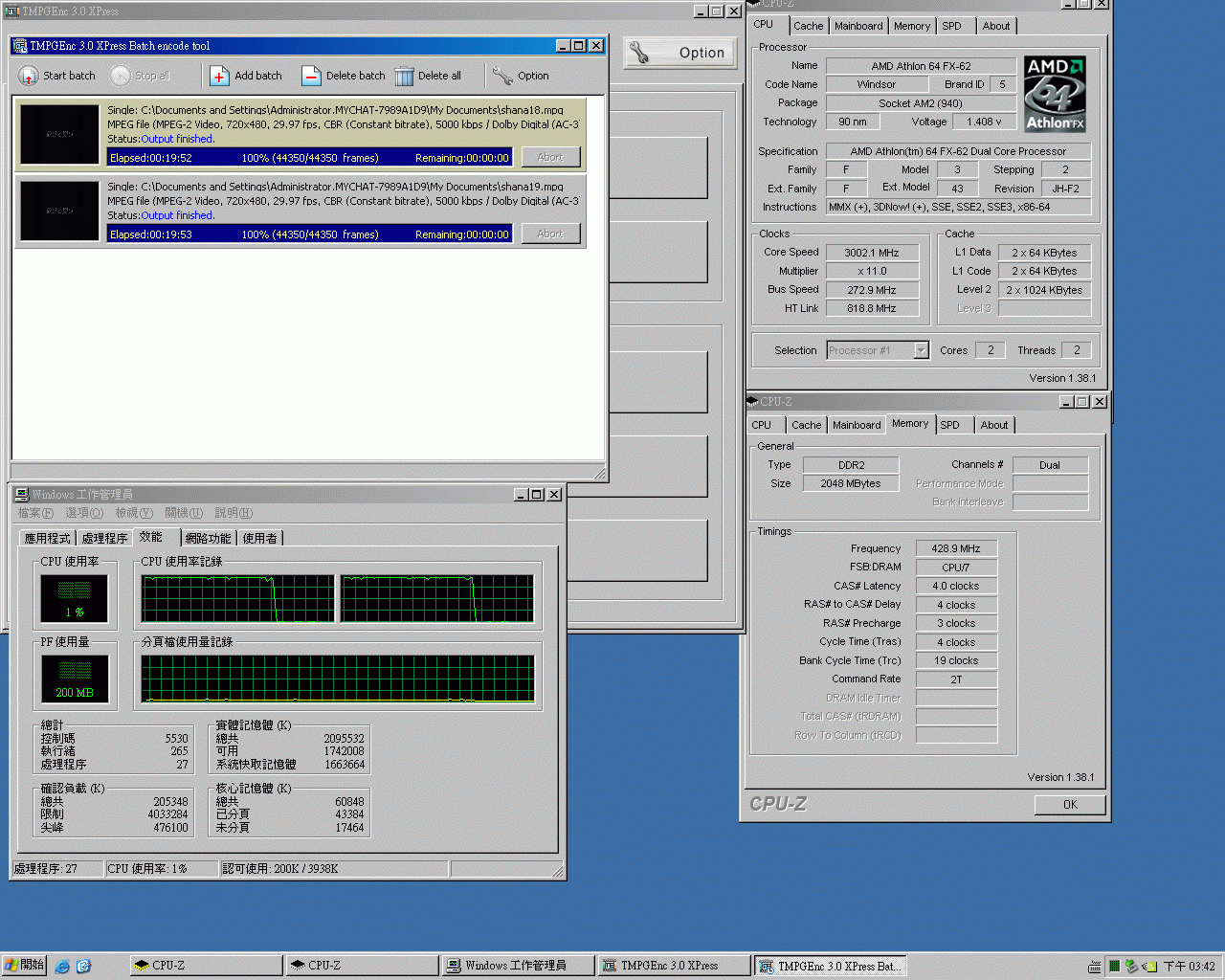Click memory Size value 2048 MBytes
Screen dimensions: 1225x980
pyautogui.click(x=850, y=483)
